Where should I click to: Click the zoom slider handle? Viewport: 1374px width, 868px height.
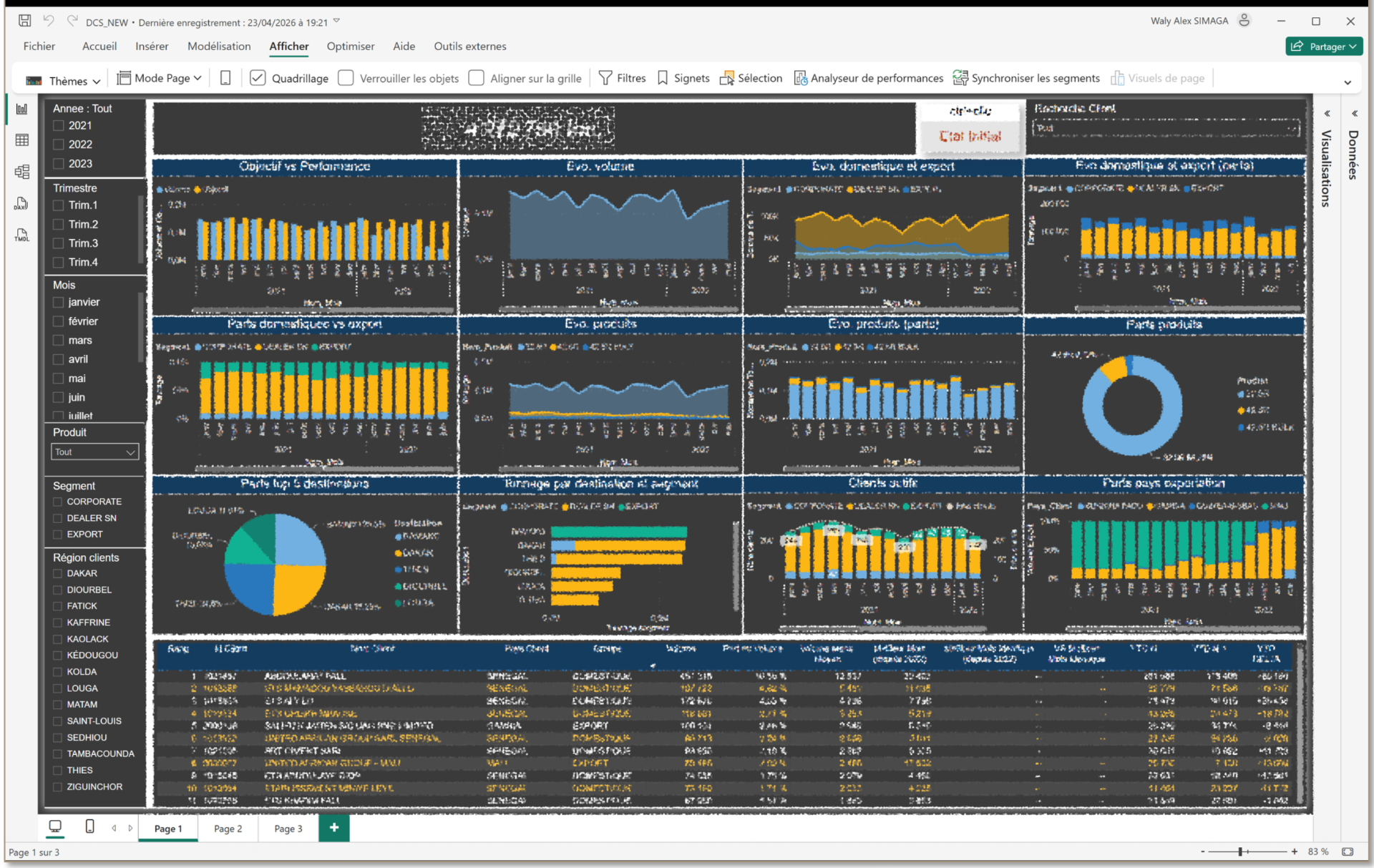(x=1241, y=852)
